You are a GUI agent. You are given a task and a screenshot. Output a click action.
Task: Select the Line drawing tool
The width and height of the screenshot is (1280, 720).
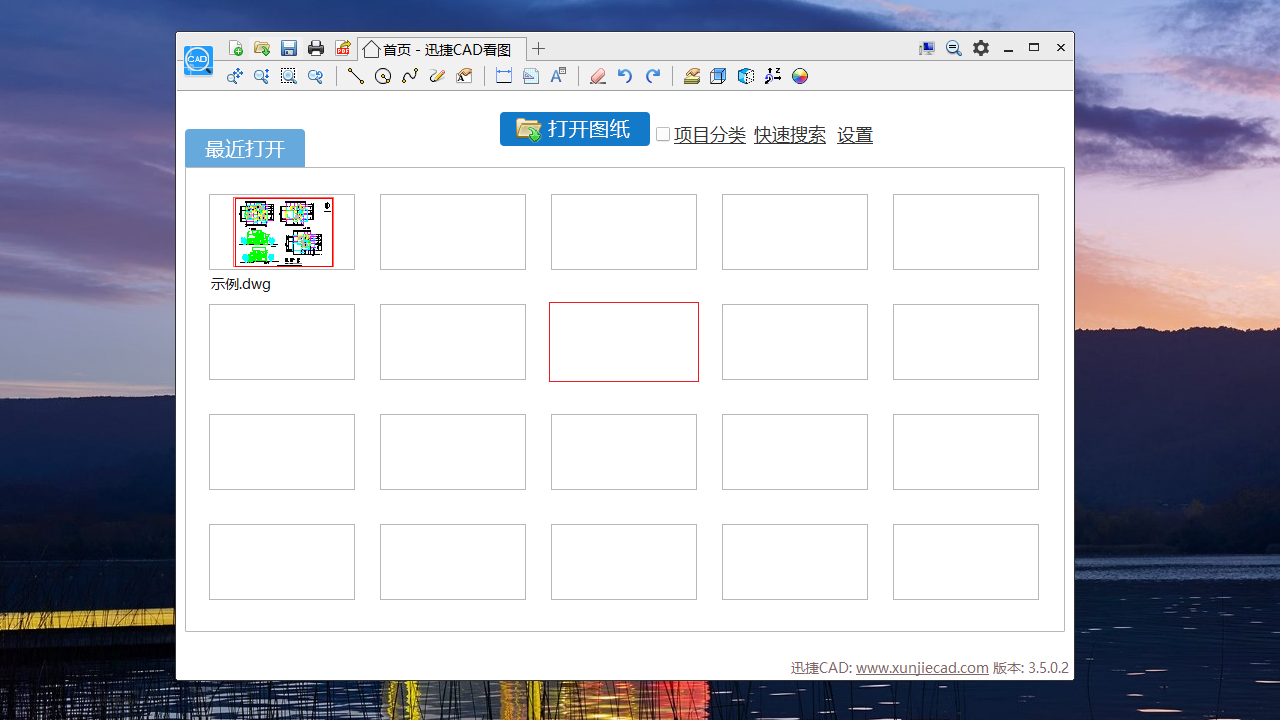355,75
